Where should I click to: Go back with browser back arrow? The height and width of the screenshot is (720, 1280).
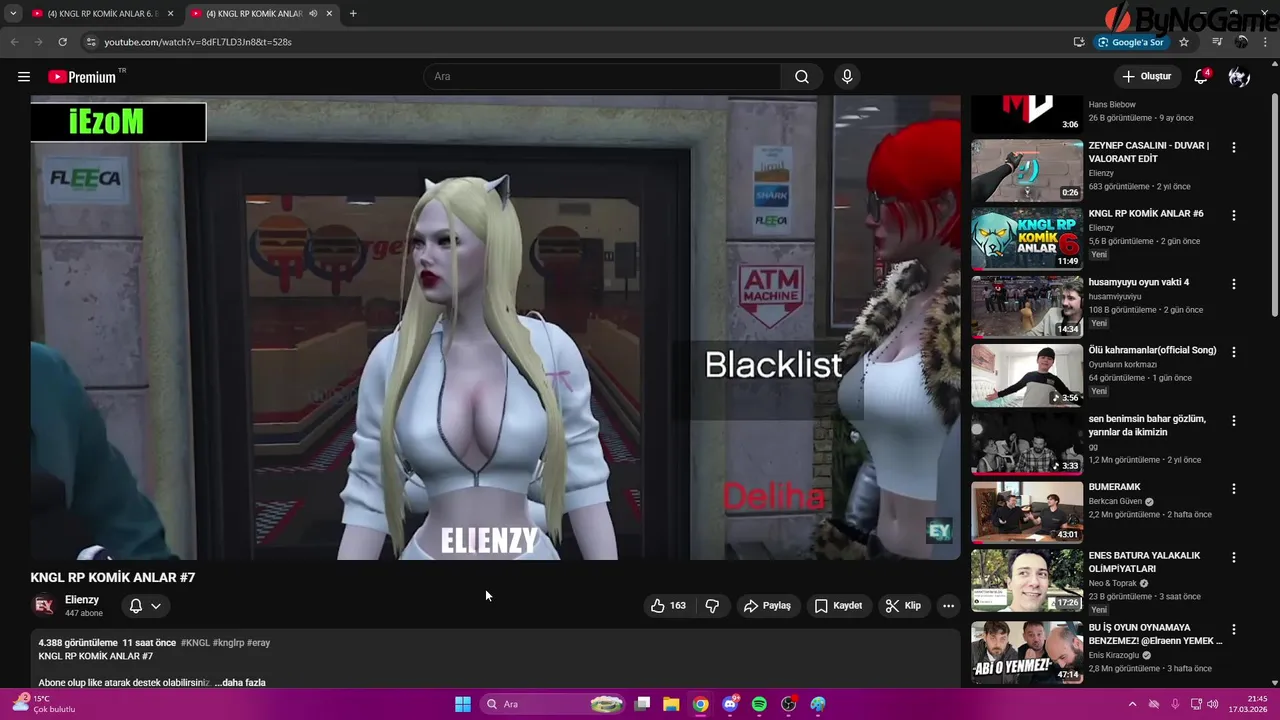(14, 42)
